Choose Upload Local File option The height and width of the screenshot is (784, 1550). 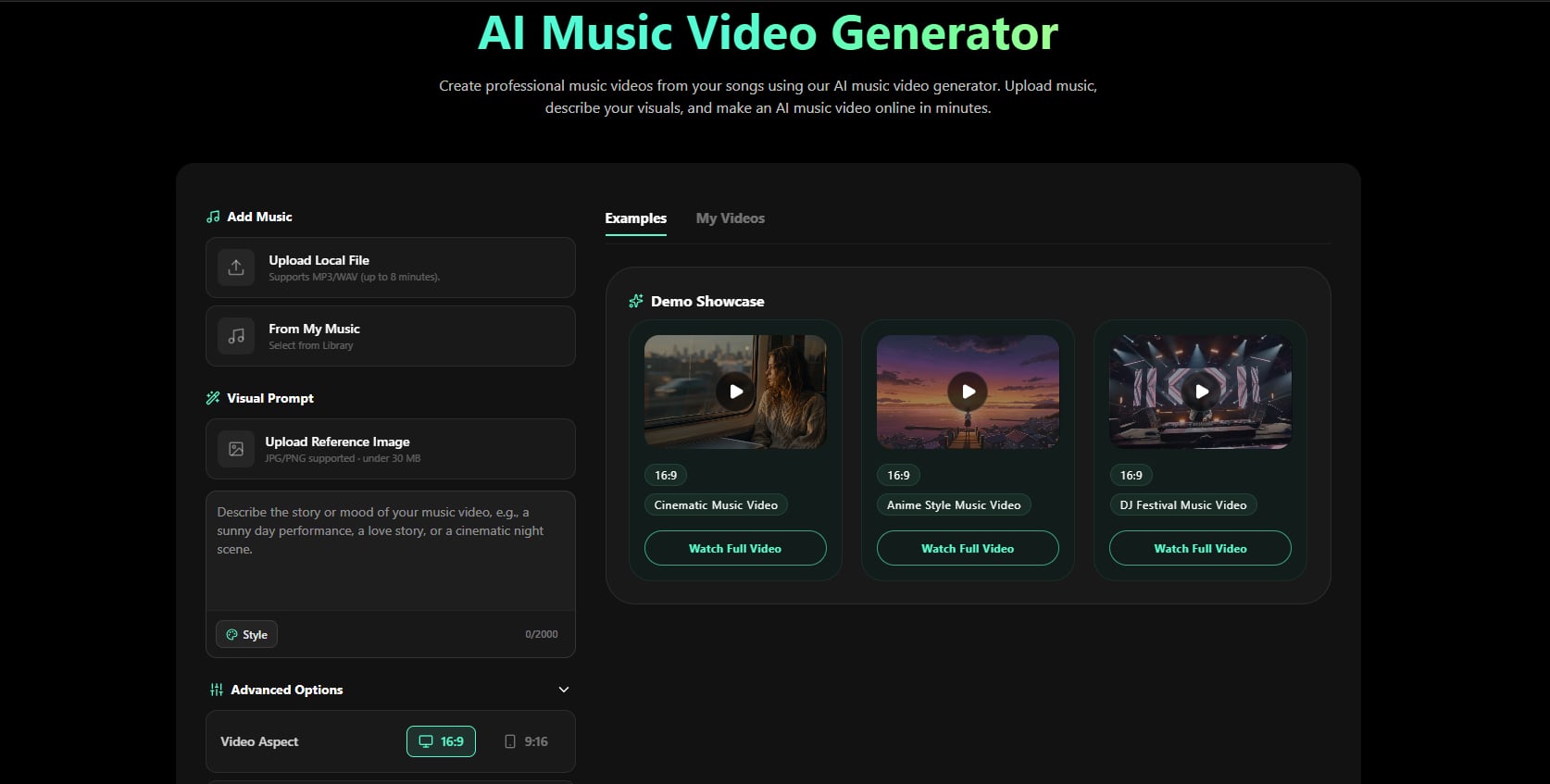[x=391, y=268]
